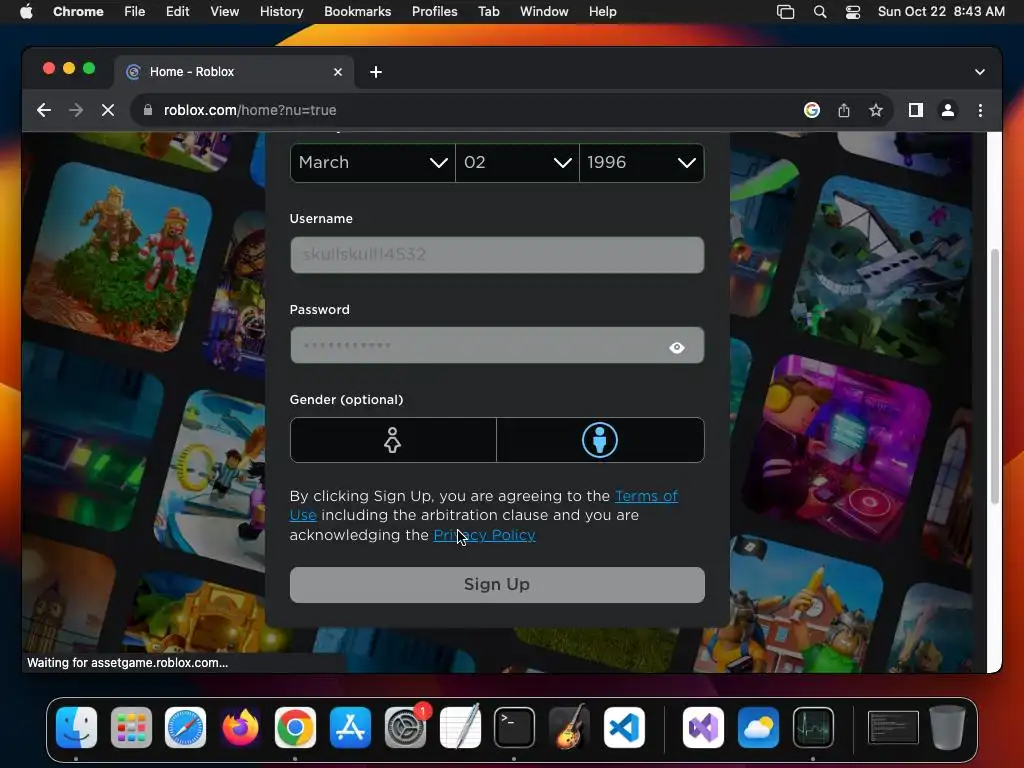Image resolution: width=1024 pixels, height=768 pixels.
Task: Open Launchpad from the Dock
Action: [131, 727]
